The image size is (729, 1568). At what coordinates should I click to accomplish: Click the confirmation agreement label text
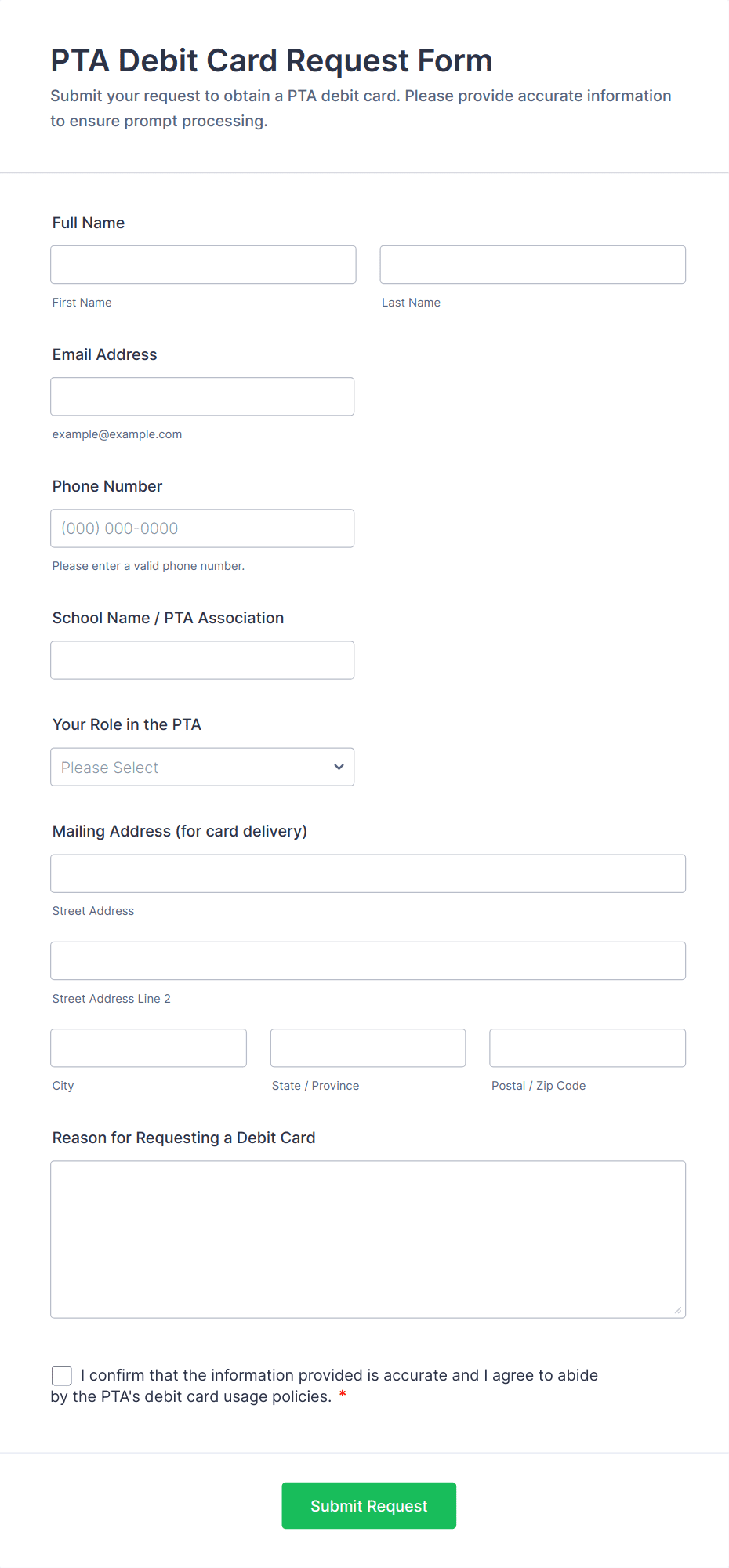click(x=339, y=1376)
